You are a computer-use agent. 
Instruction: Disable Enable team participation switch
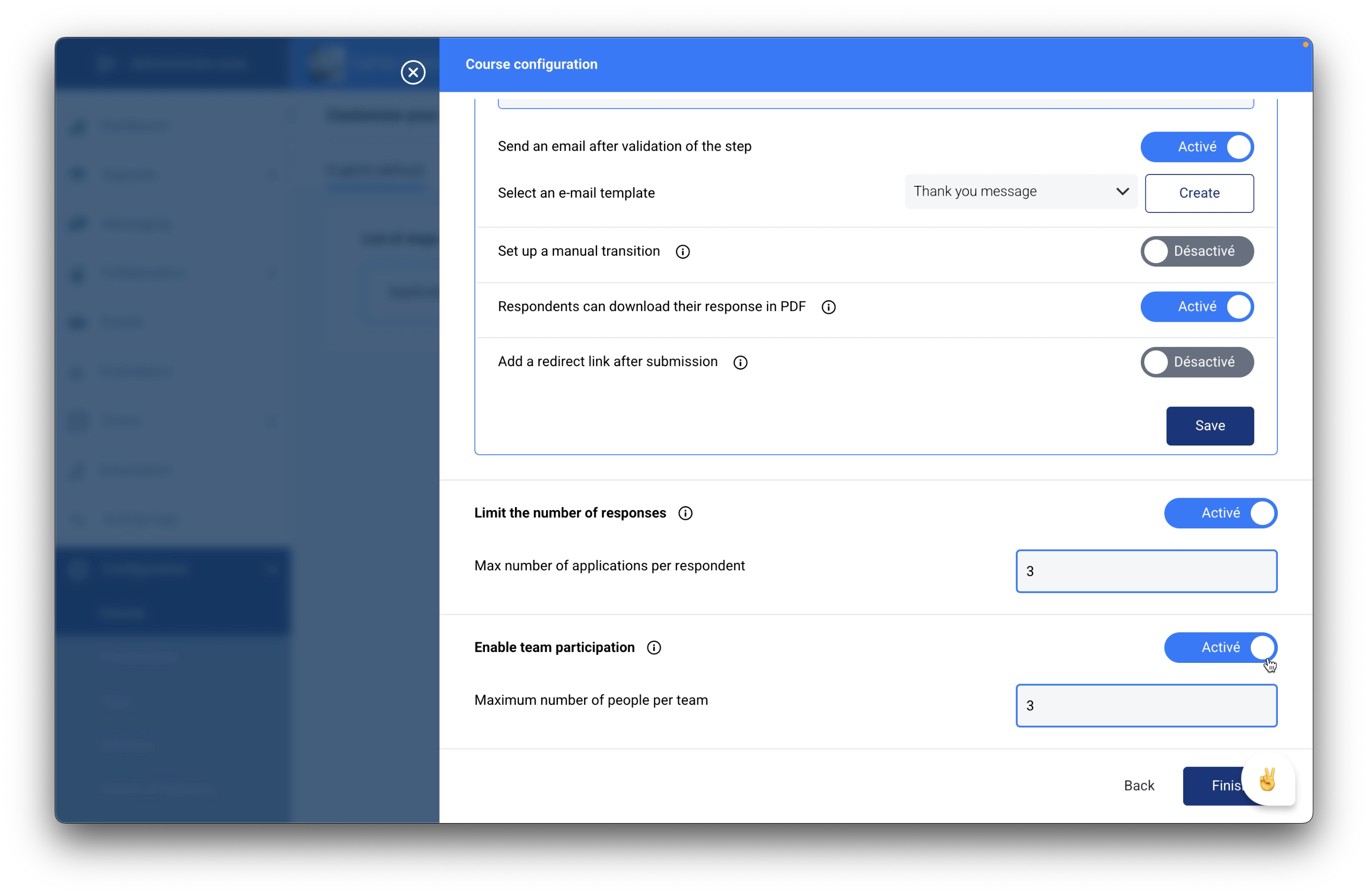1220,647
